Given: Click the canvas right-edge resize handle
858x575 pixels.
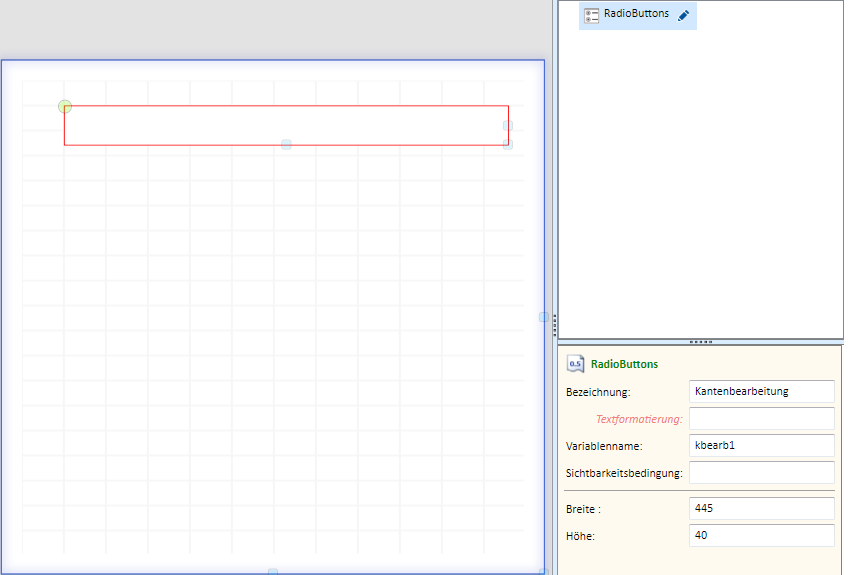Looking at the screenshot, I should (543, 317).
